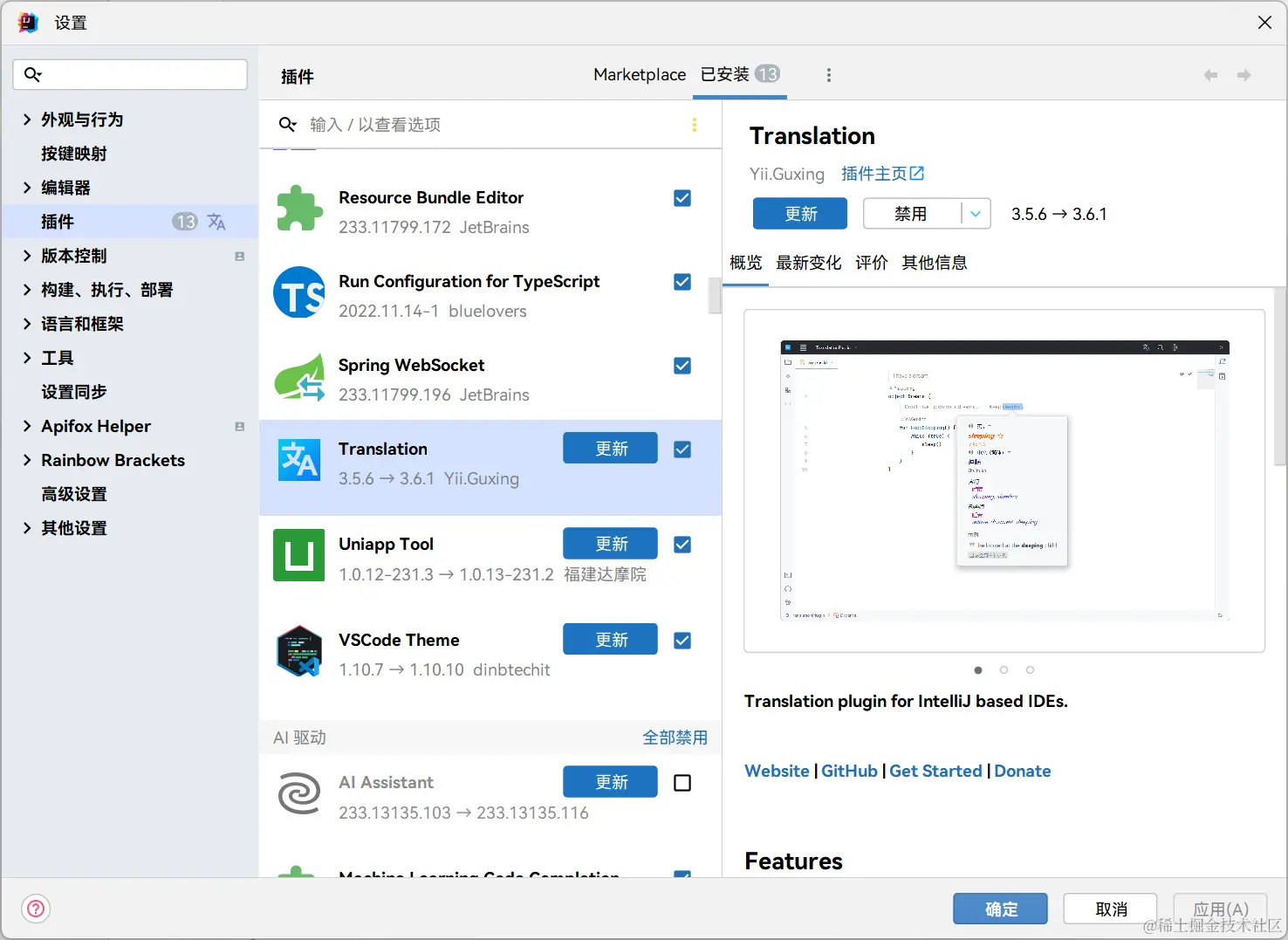The image size is (1288, 940).
Task: Disable the VSCode Theme plugin checkbox
Action: coord(682,641)
